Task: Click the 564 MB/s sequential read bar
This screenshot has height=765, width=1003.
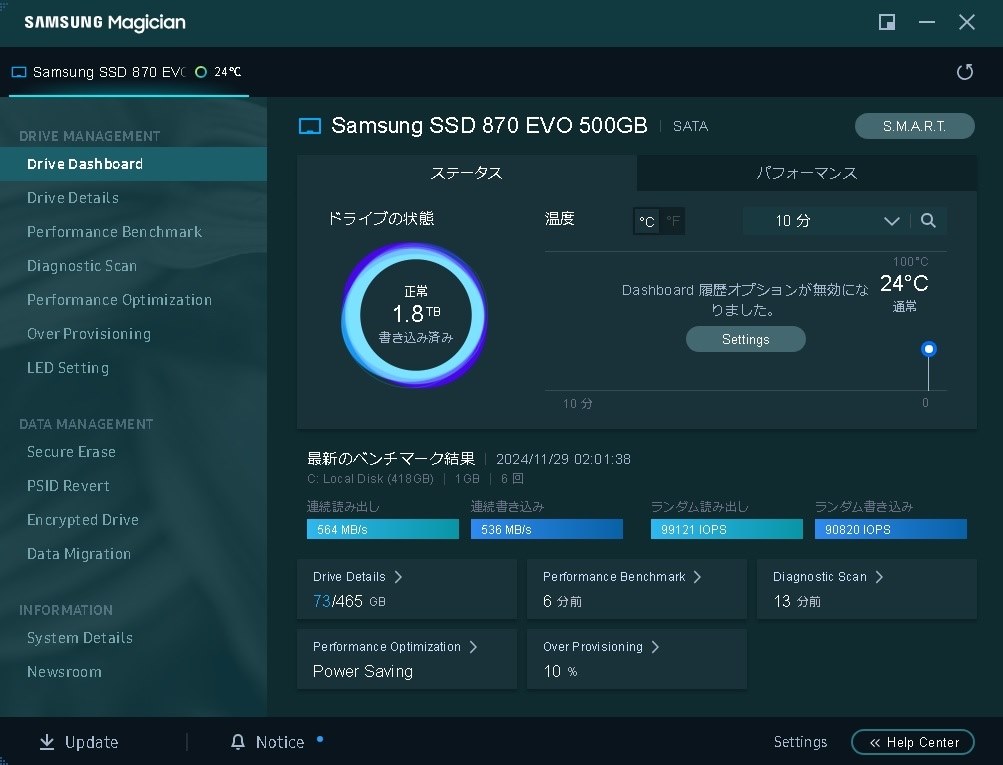Action: click(383, 529)
